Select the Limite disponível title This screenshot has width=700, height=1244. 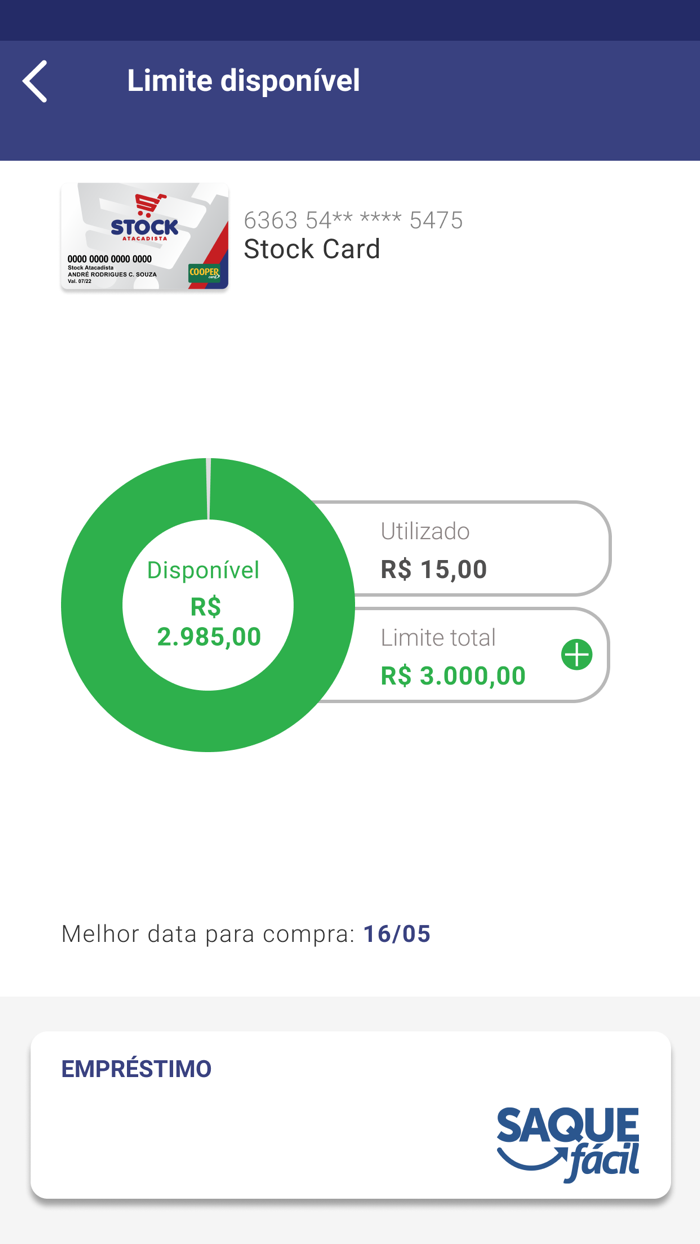(243, 80)
